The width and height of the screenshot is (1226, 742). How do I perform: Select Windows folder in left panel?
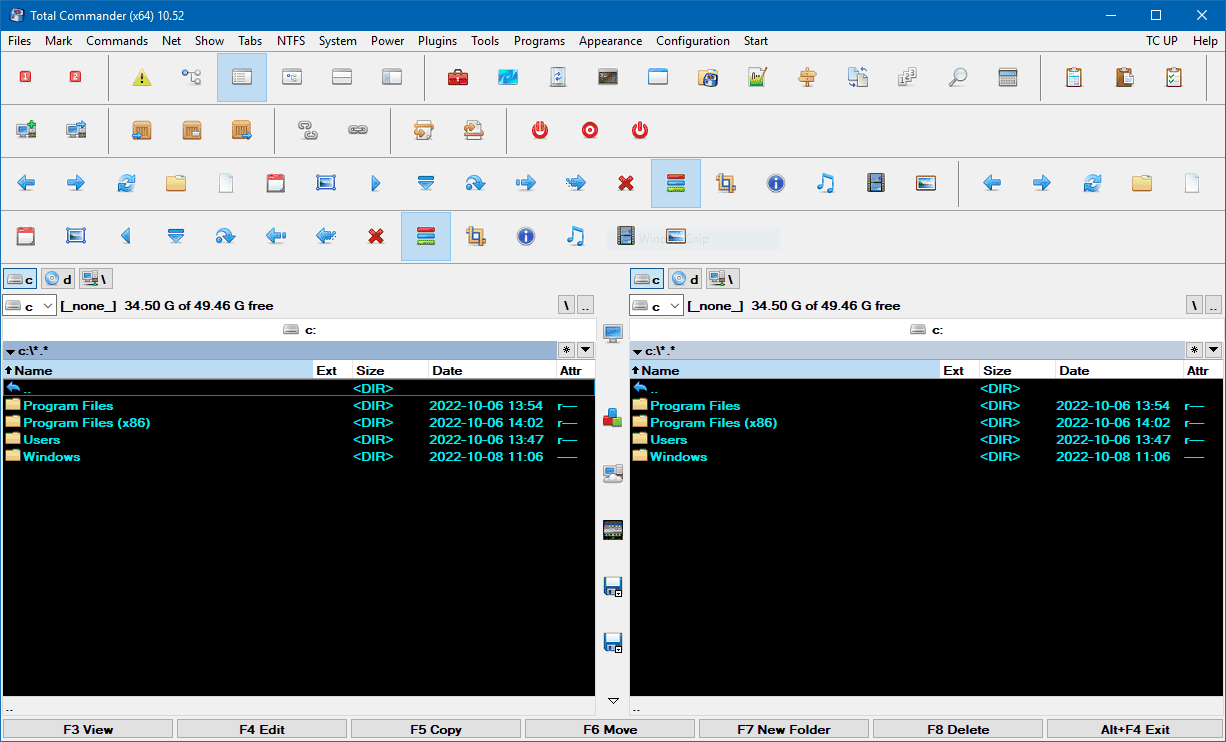pyautogui.click(x=51, y=457)
